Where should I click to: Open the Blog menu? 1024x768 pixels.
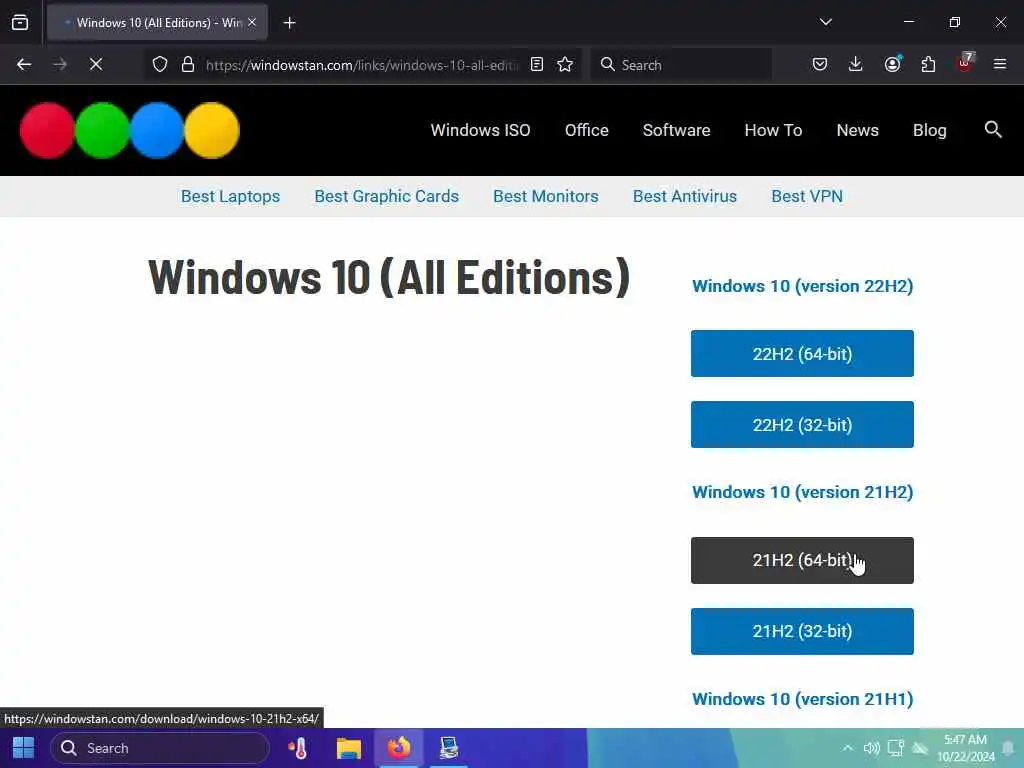929,130
